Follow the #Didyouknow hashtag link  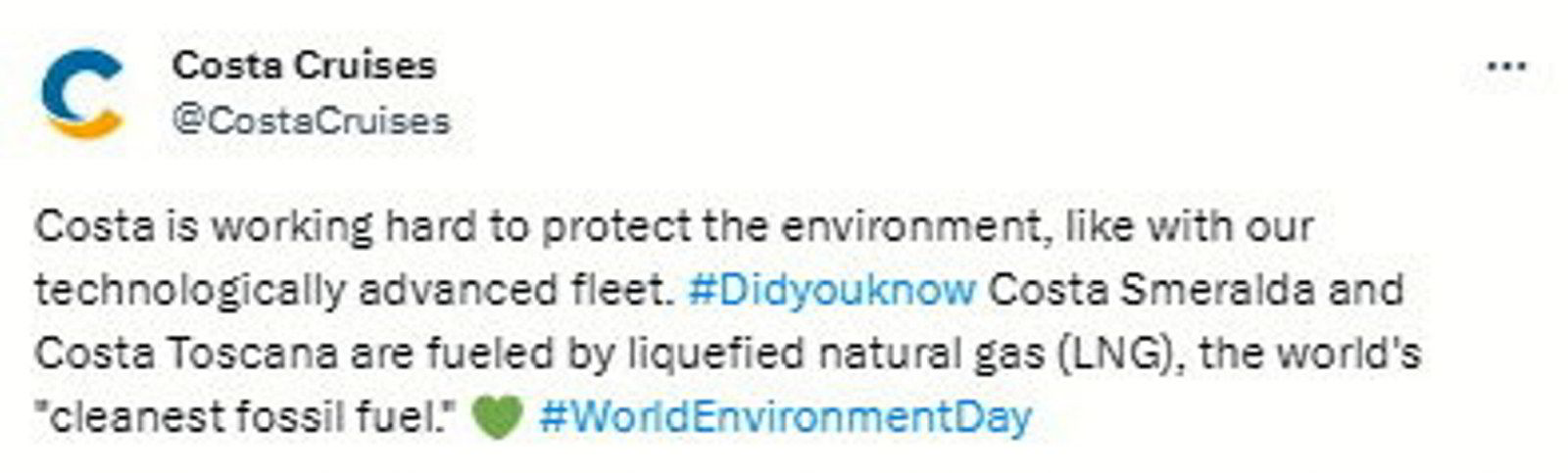(x=832, y=290)
